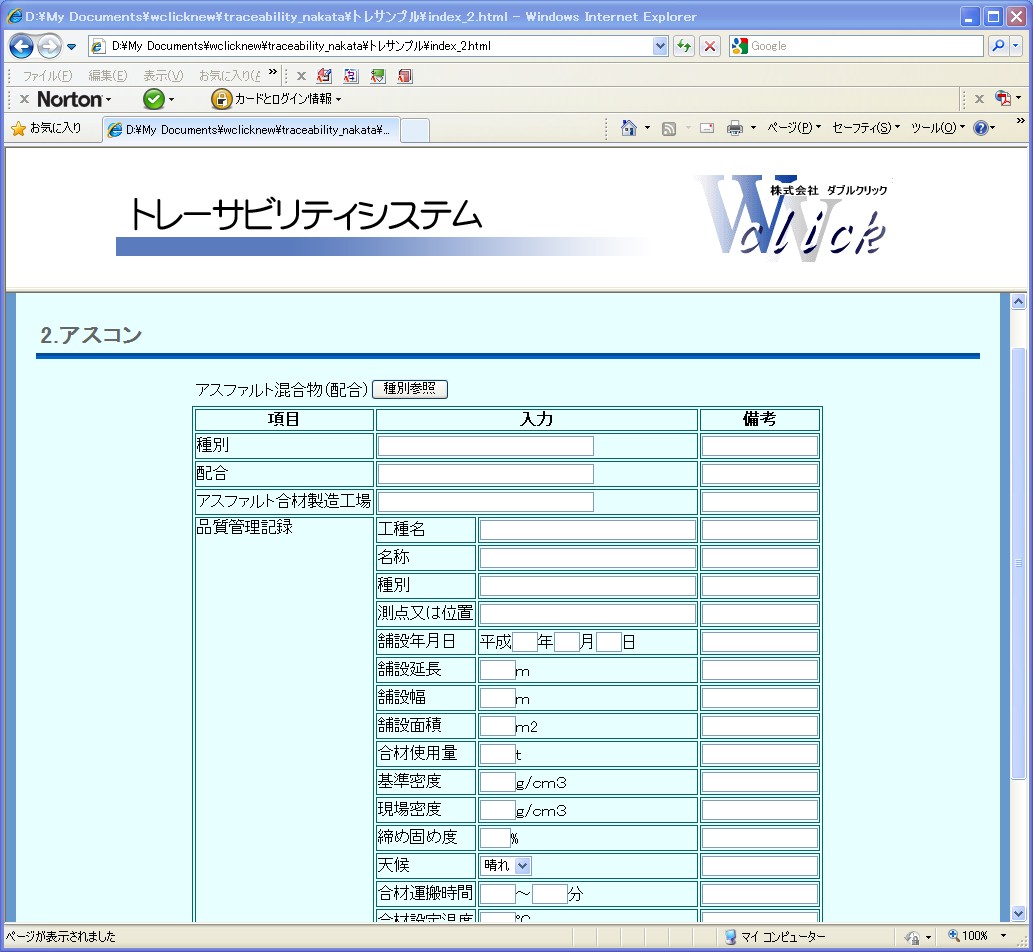This screenshot has height=952, width=1033.
Task: Open the ページ(P) menu
Action: tap(794, 128)
